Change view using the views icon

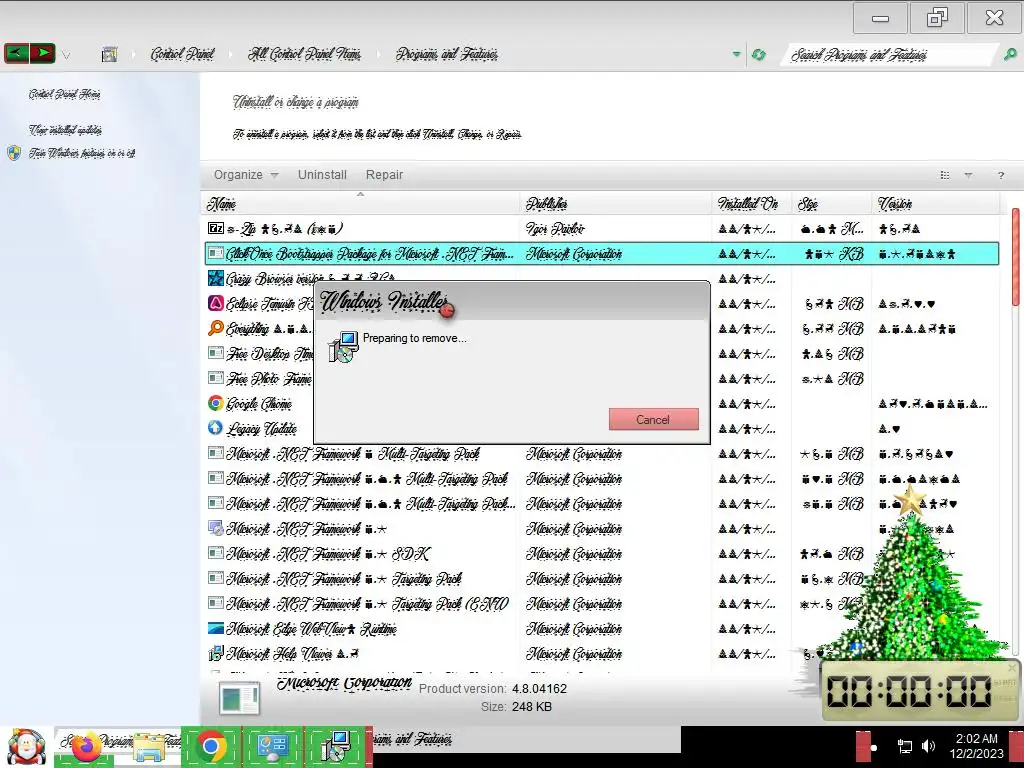944,175
